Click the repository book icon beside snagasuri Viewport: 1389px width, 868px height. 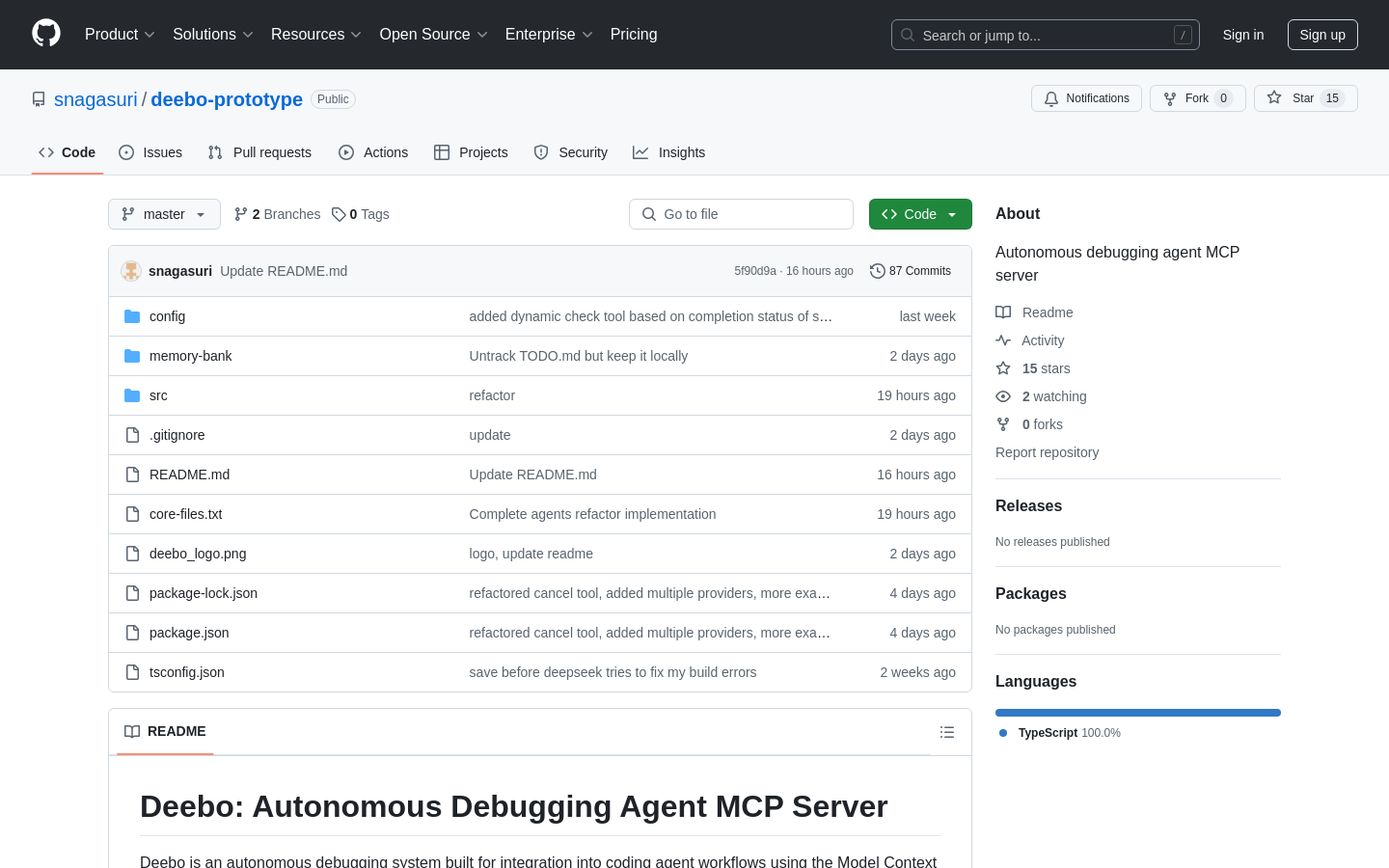(39, 99)
